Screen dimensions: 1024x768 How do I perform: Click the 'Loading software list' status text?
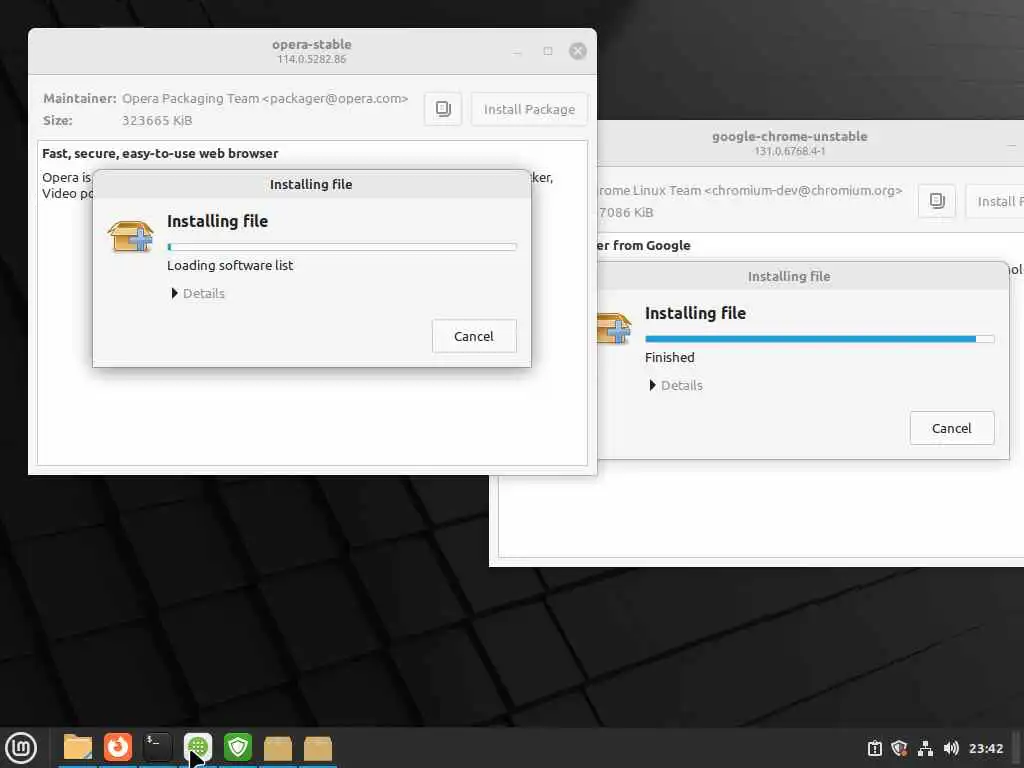point(230,266)
